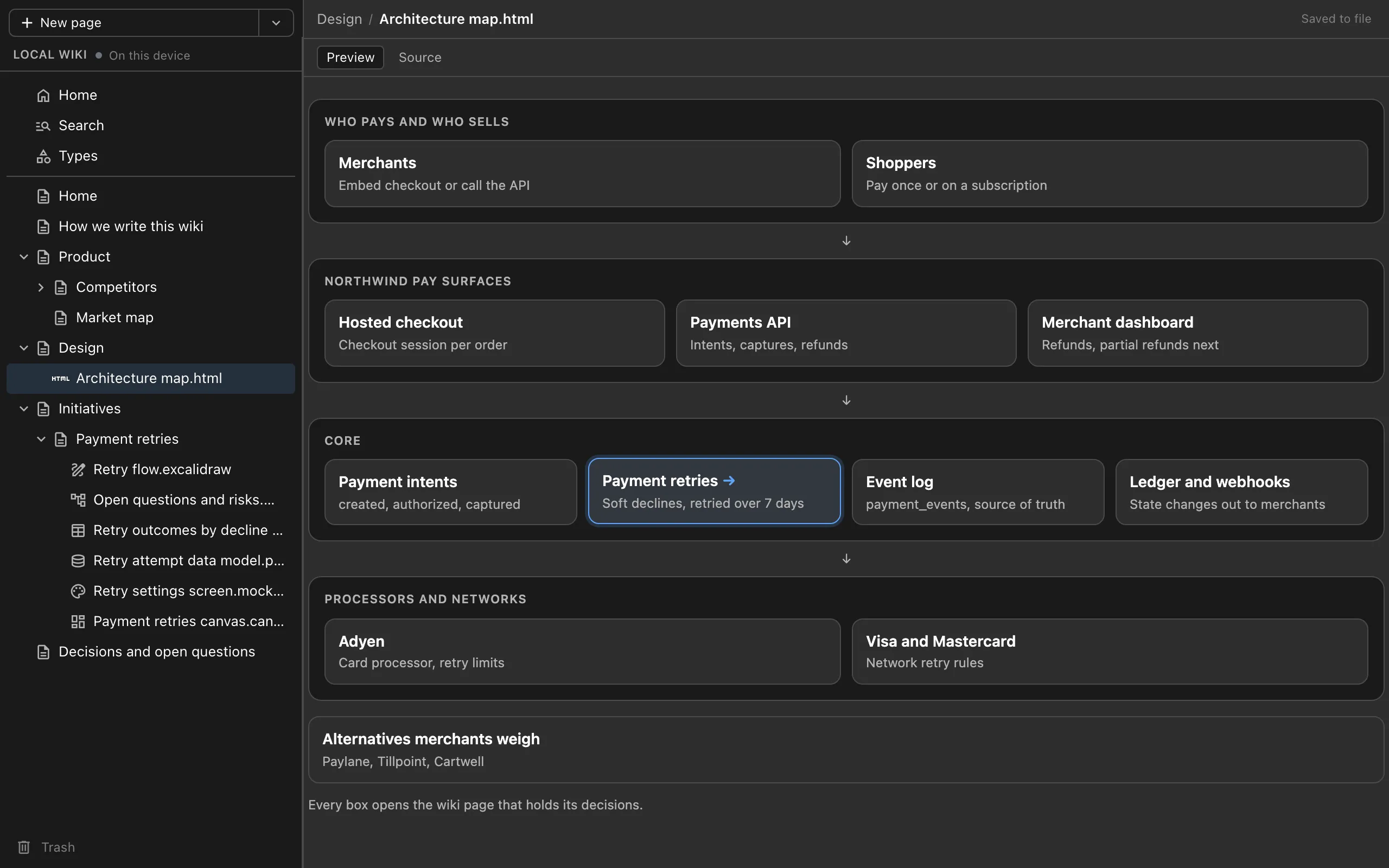Viewport: 1389px width, 868px height.
Task: Open the Payments API card
Action: (x=846, y=334)
